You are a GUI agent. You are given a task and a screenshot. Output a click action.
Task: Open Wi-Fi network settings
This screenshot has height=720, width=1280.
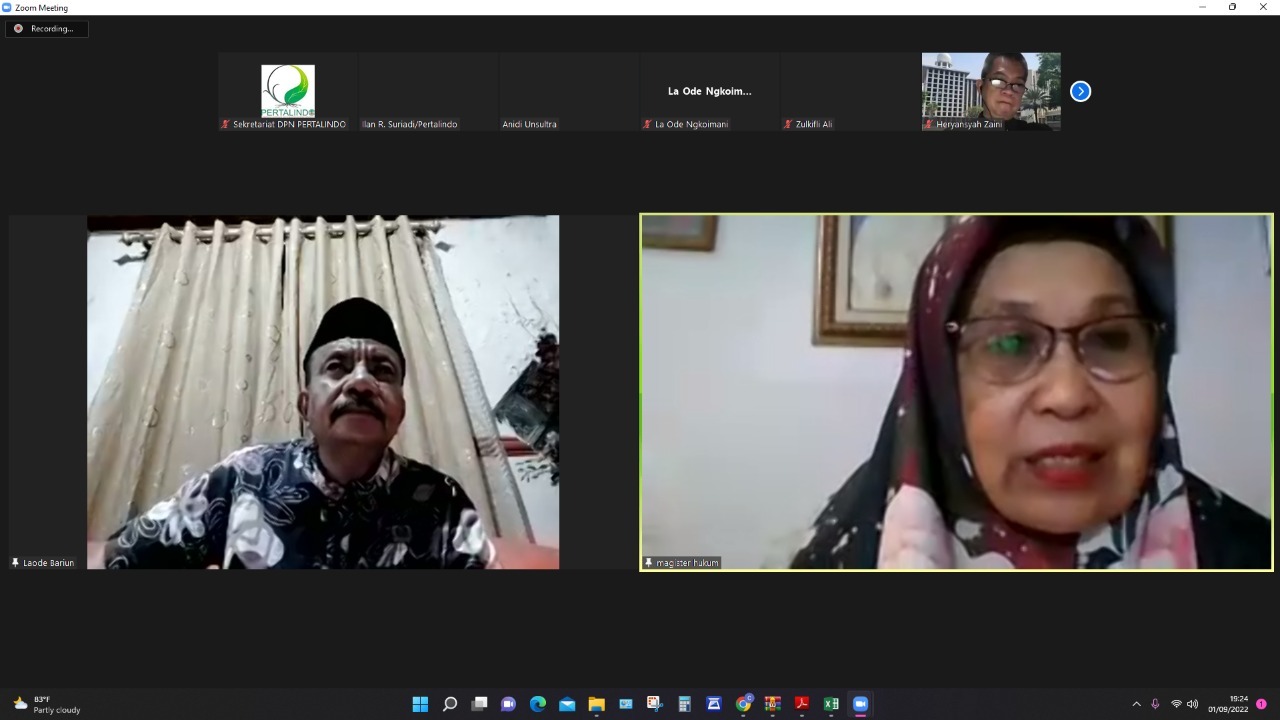click(x=1176, y=704)
